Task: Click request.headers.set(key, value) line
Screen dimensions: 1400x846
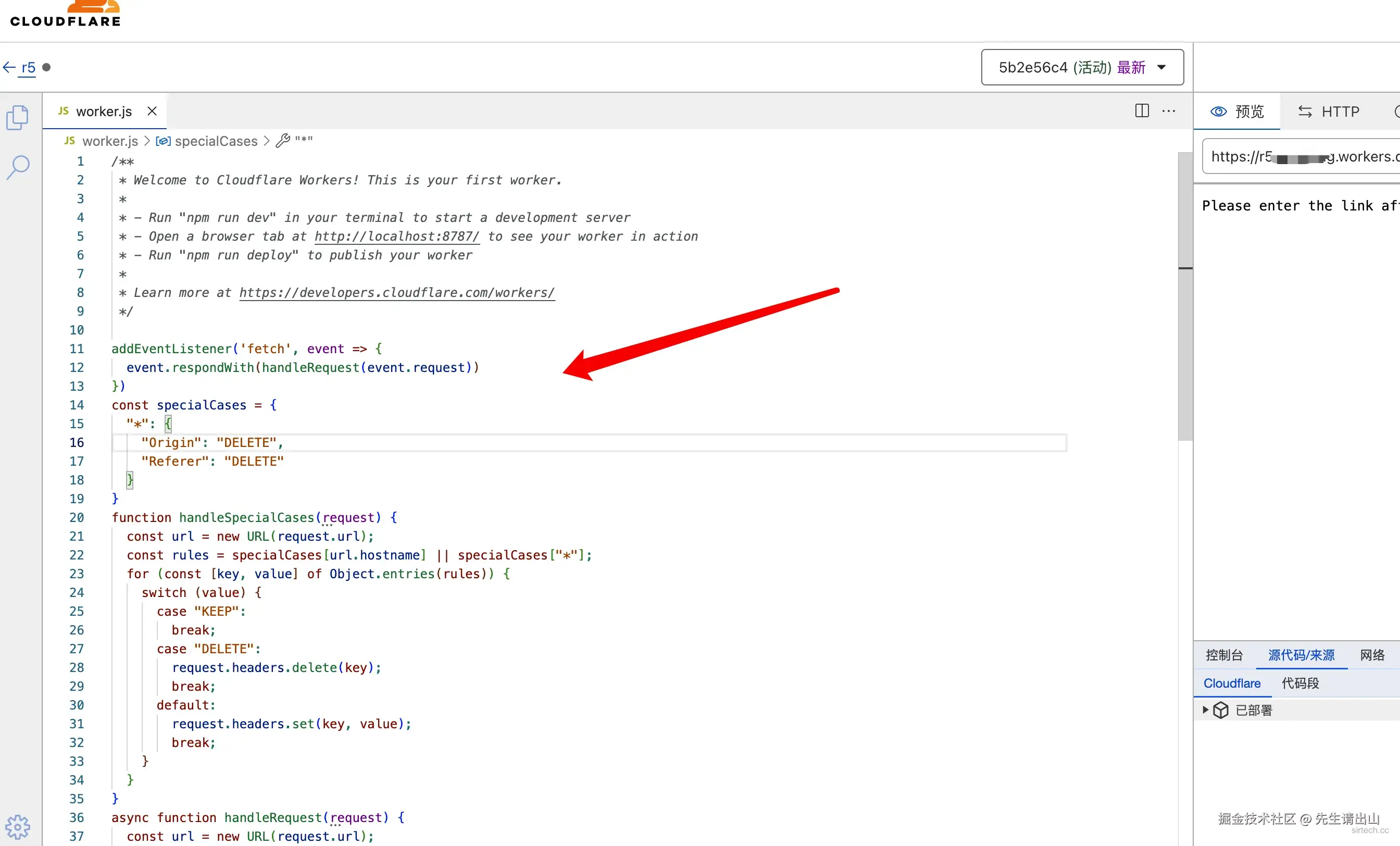Action: click(x=292, y=724)
